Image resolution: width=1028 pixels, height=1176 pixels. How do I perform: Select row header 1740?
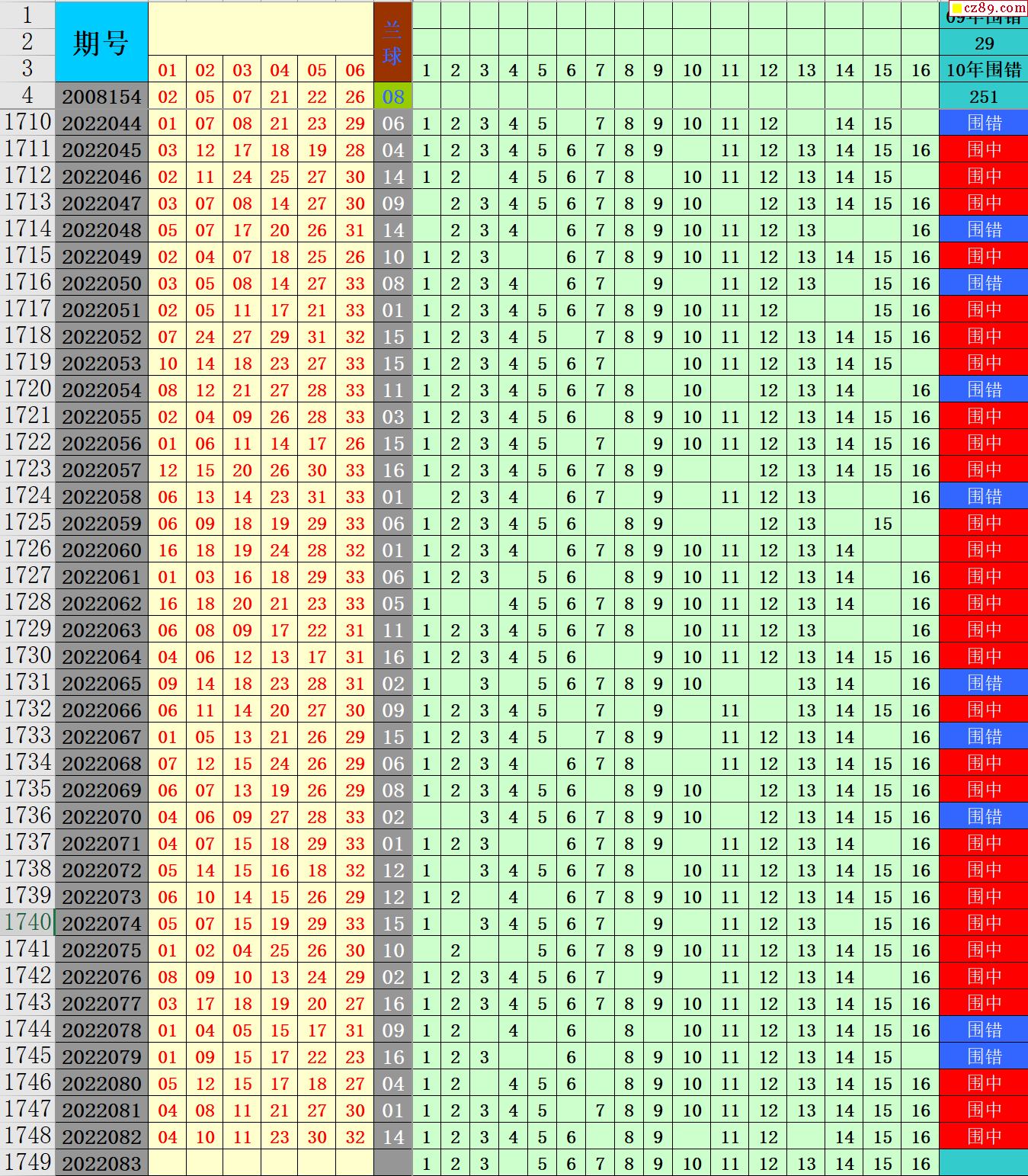click(x=27, y=922)
